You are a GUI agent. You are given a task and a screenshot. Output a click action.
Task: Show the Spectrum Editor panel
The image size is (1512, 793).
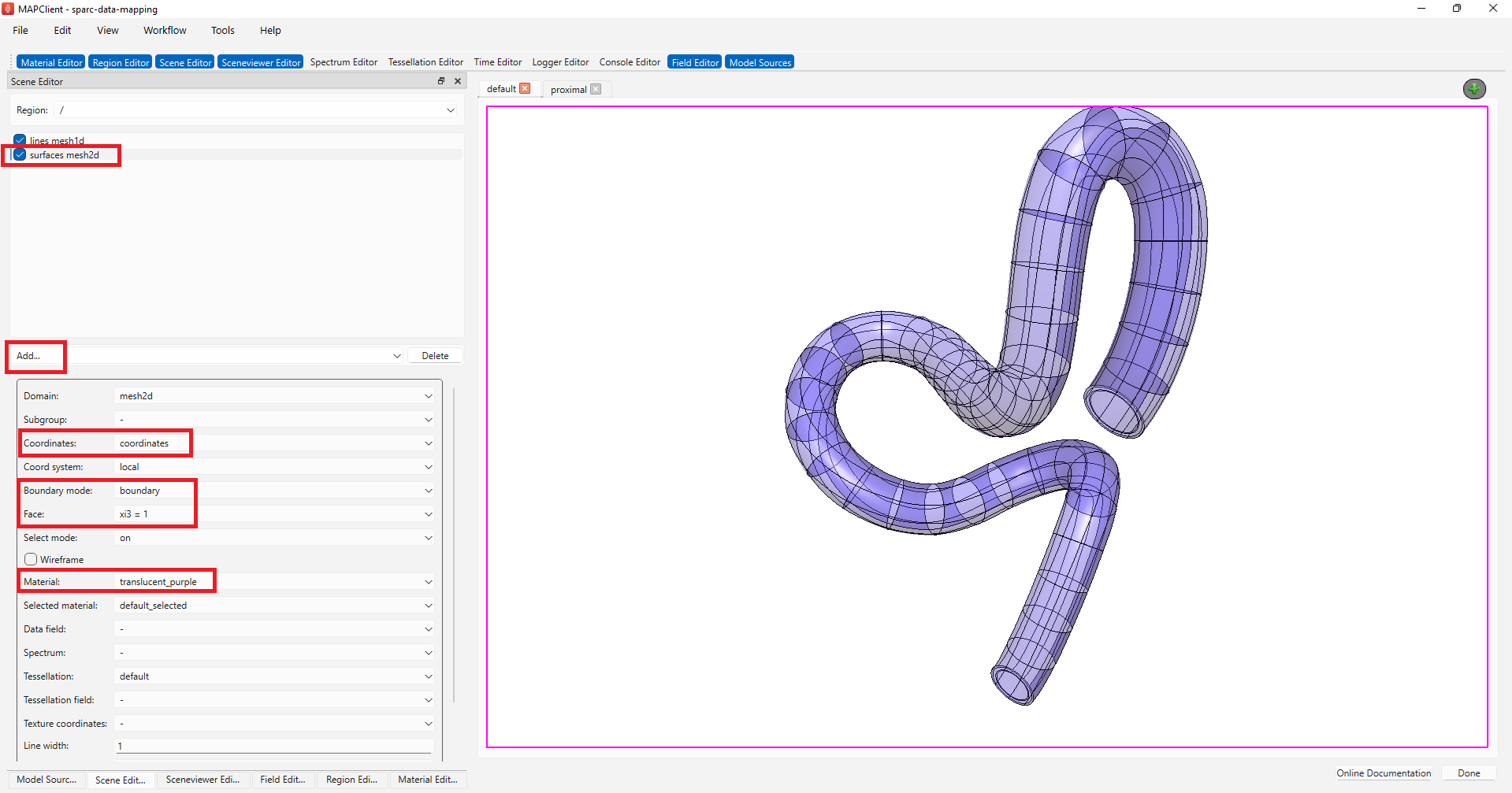point(344,62)
